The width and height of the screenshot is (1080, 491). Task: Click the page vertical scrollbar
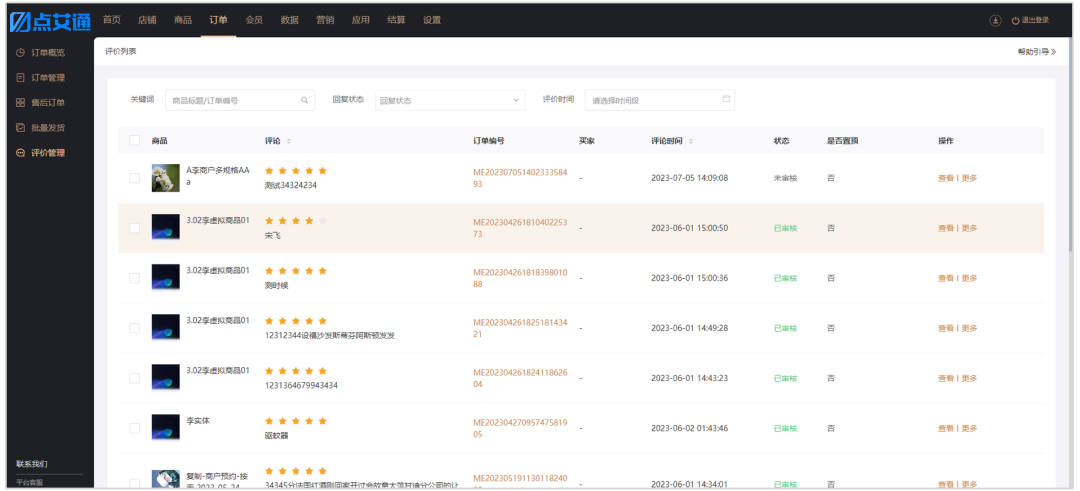click(1070, 145)
